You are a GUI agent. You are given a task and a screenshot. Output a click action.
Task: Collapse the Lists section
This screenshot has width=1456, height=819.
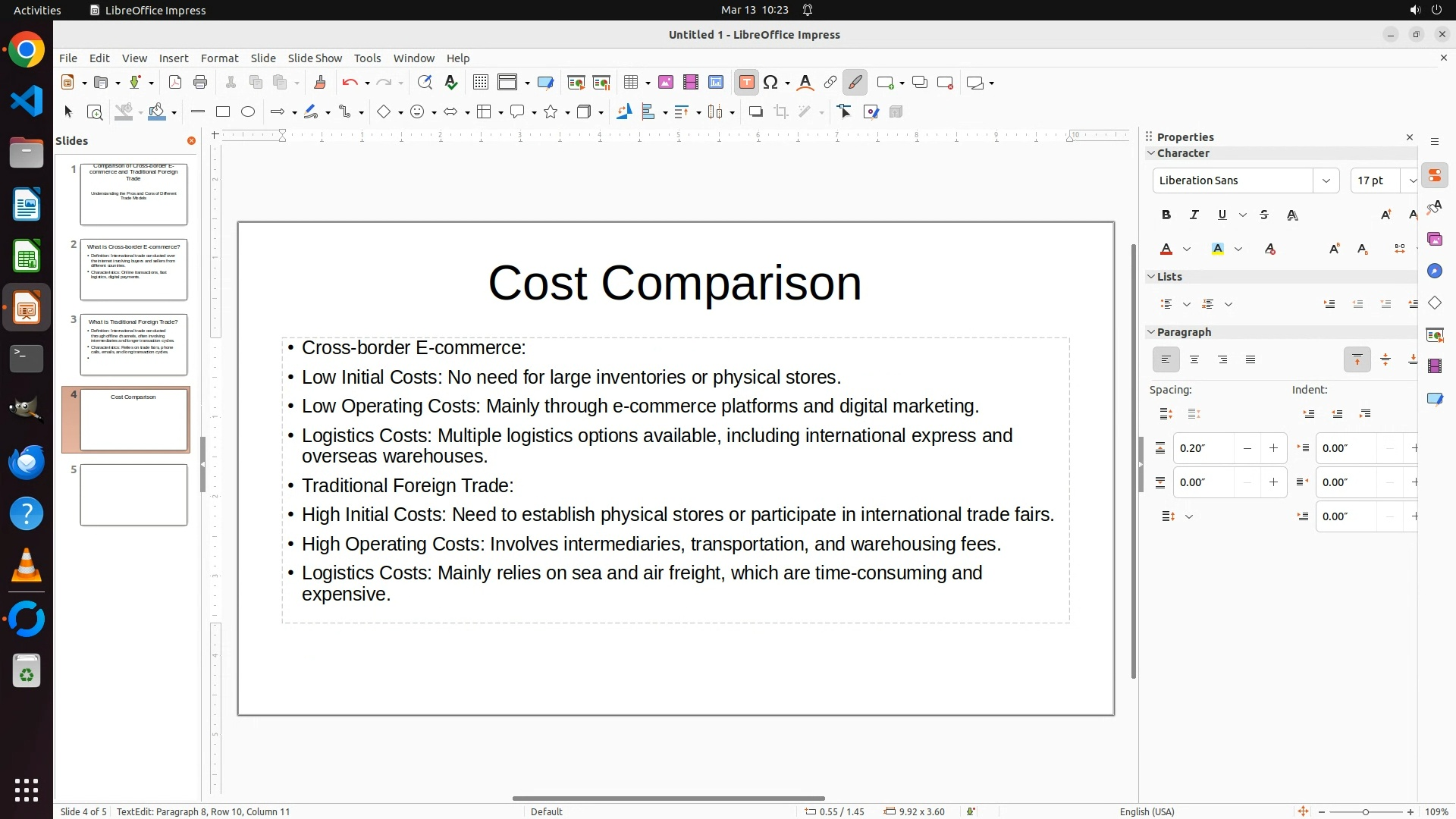(x=1151, y=277)
